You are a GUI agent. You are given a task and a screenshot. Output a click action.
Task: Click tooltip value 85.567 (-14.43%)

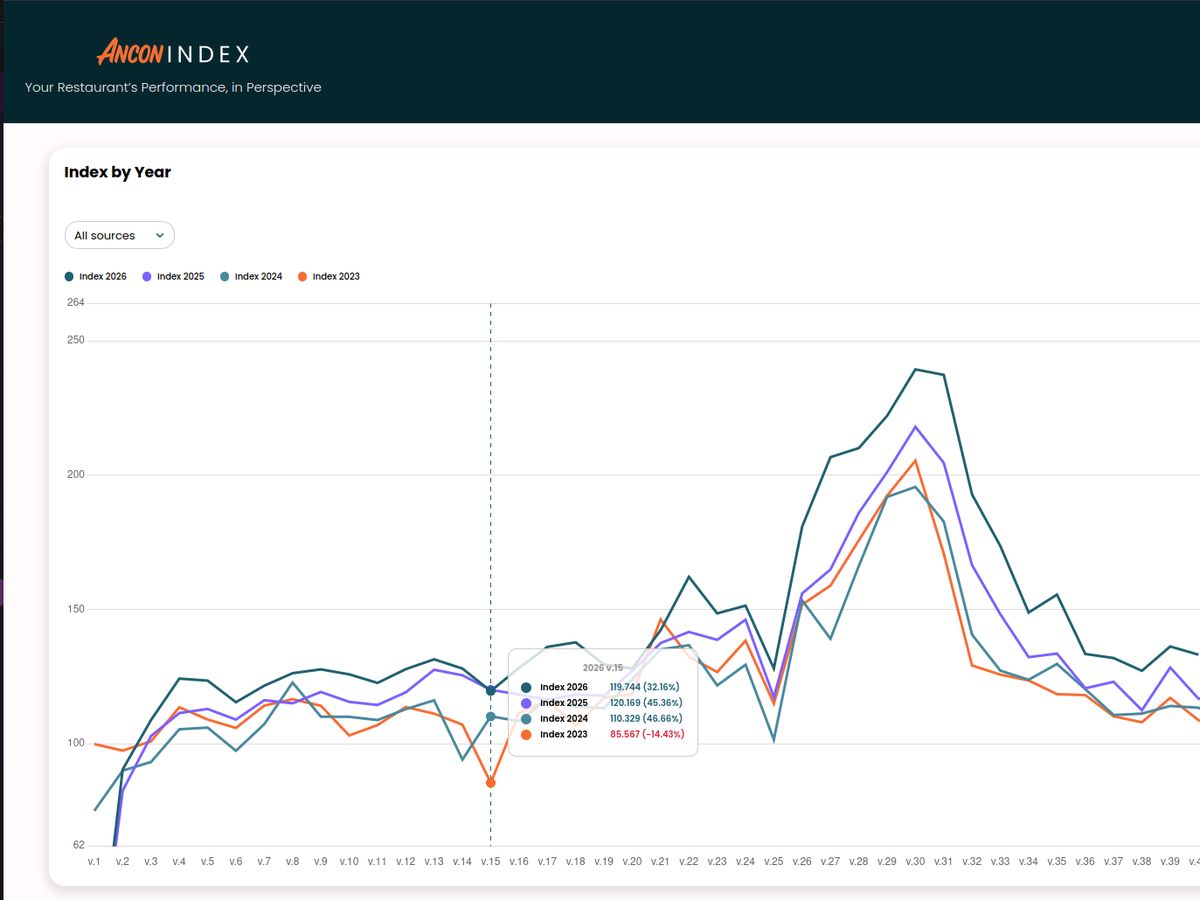click(x=646, y=735)
